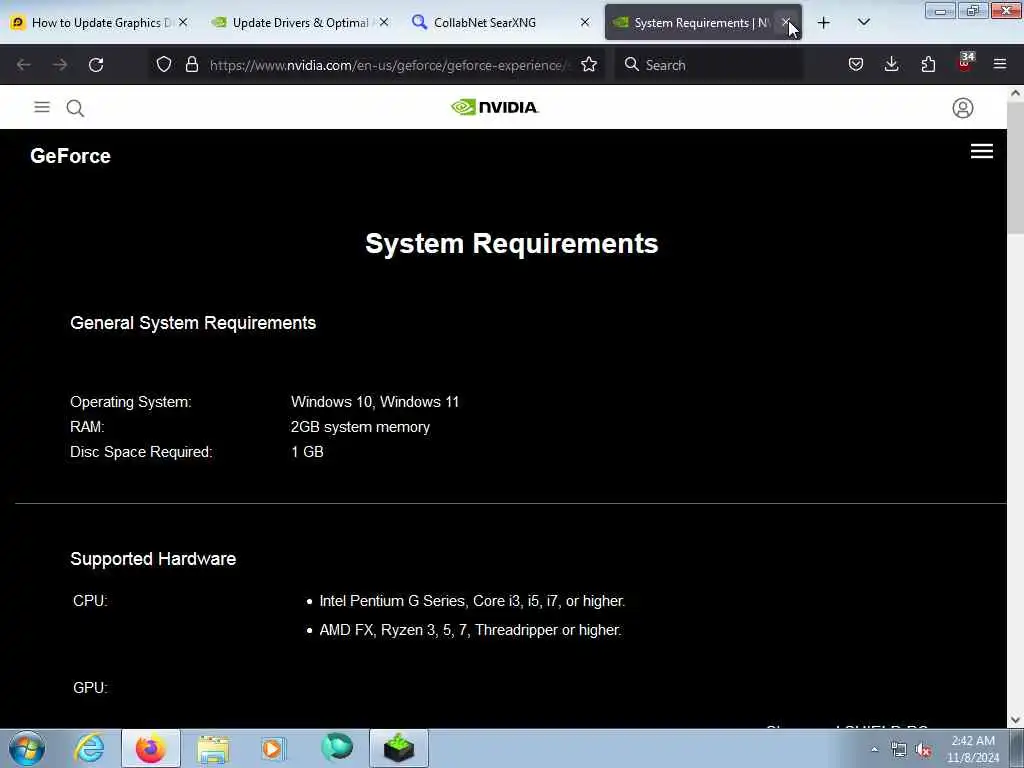Click the Disc Space Required label
The width and height of the screenshot is (1024, 768).
pos(141,452)
